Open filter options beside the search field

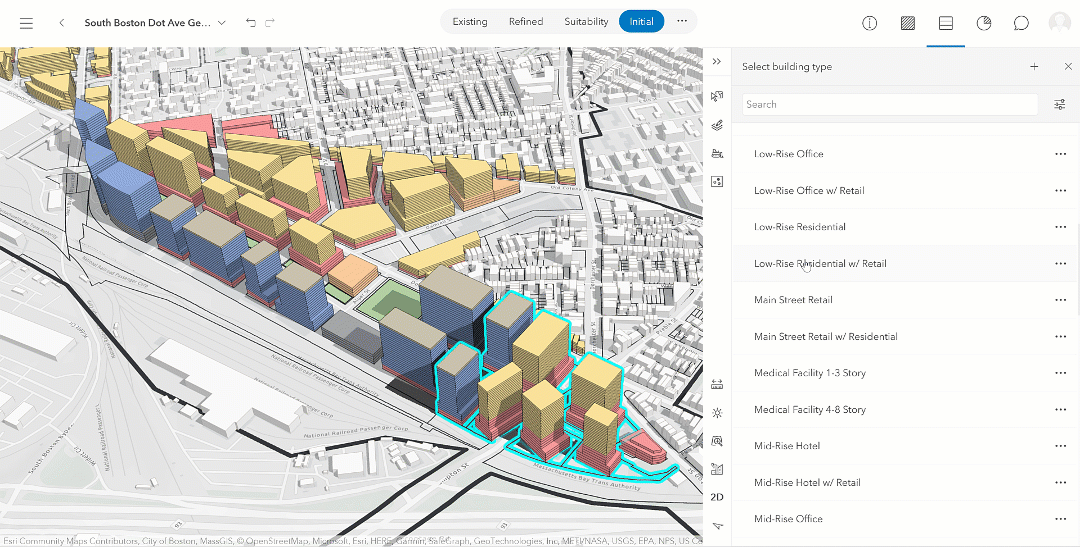[1060, 104]
